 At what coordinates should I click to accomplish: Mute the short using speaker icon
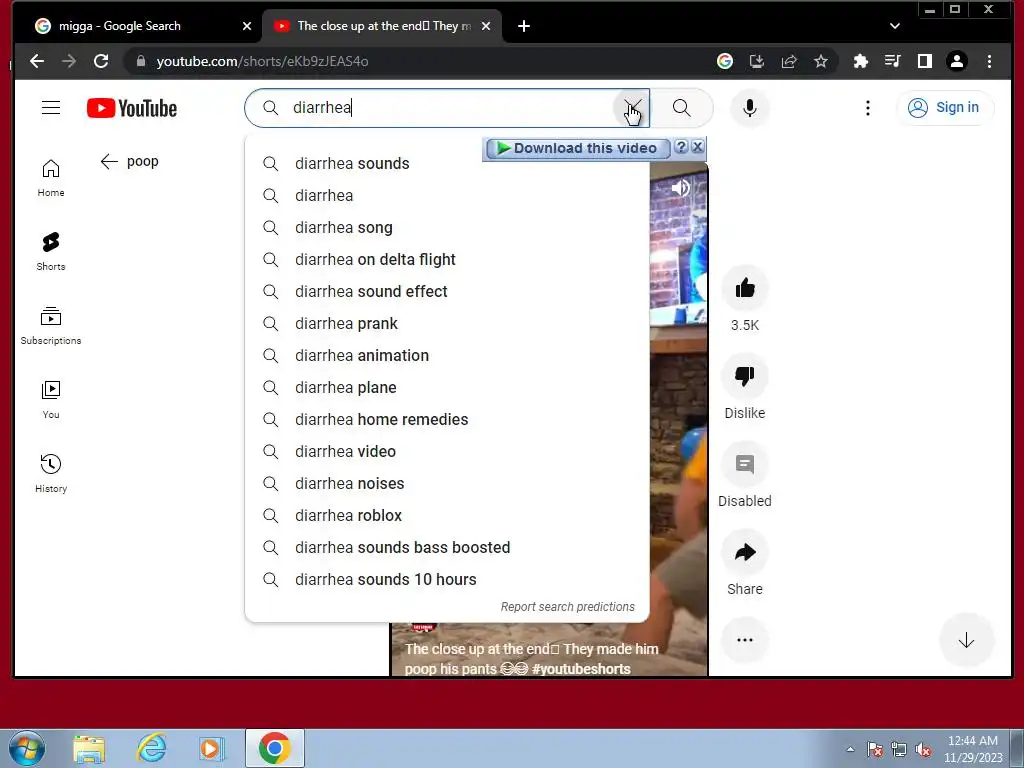(x=680, y=188)
